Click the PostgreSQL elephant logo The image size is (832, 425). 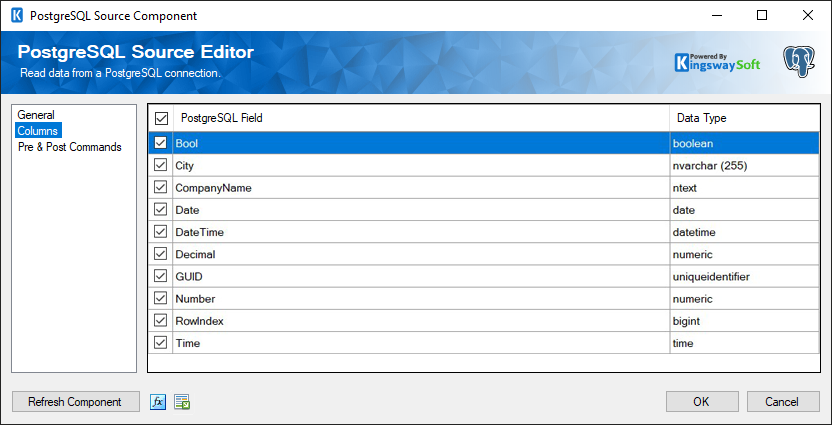pyautogui.click(x=799, y=62)
